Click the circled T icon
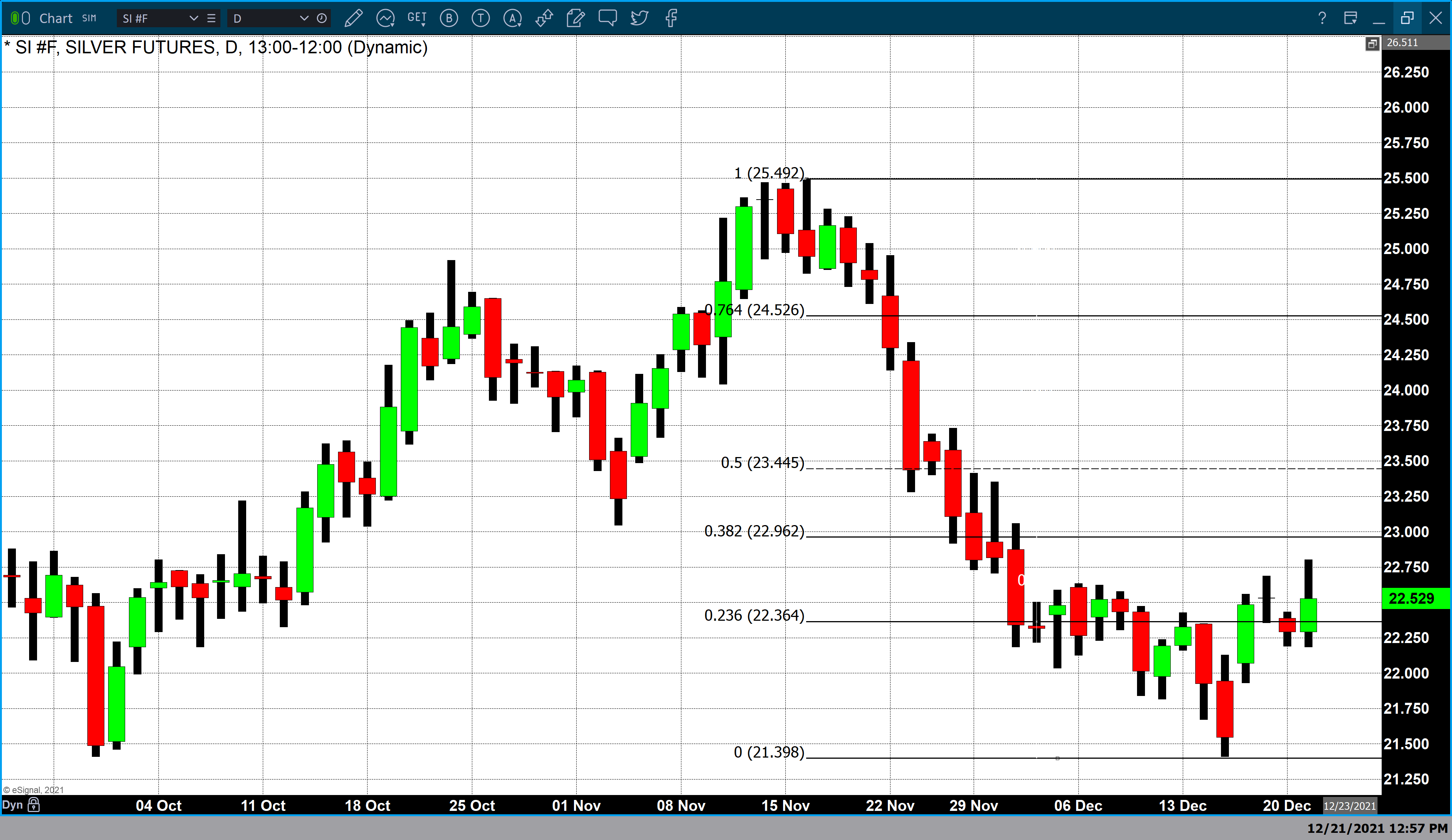Viewport: 1452px width, 840px height. coord(481,19)
